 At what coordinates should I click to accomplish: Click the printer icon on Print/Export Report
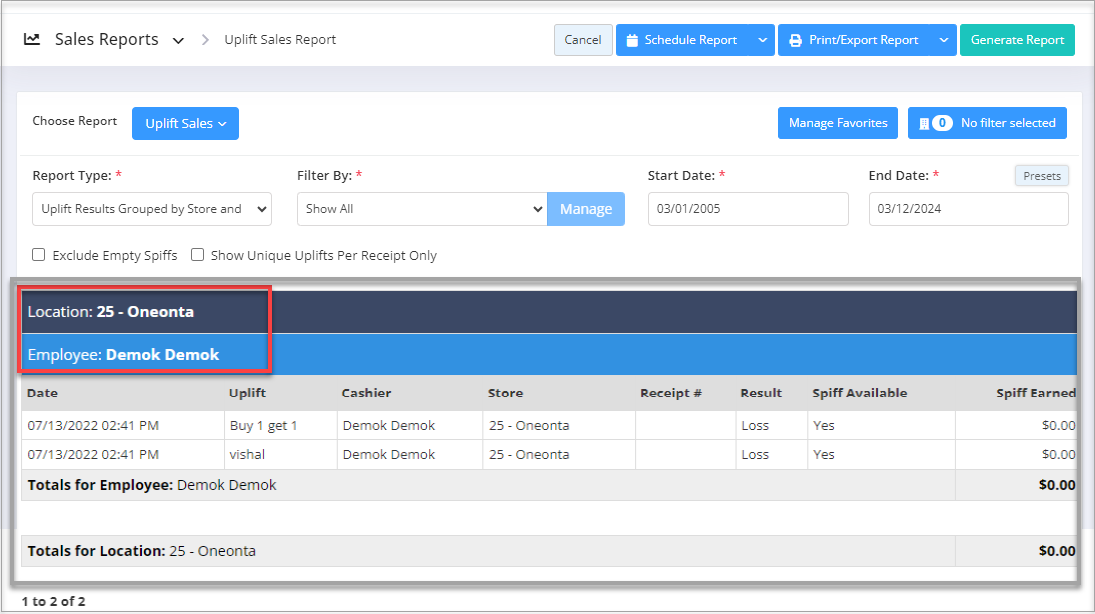tap(795, 41)
